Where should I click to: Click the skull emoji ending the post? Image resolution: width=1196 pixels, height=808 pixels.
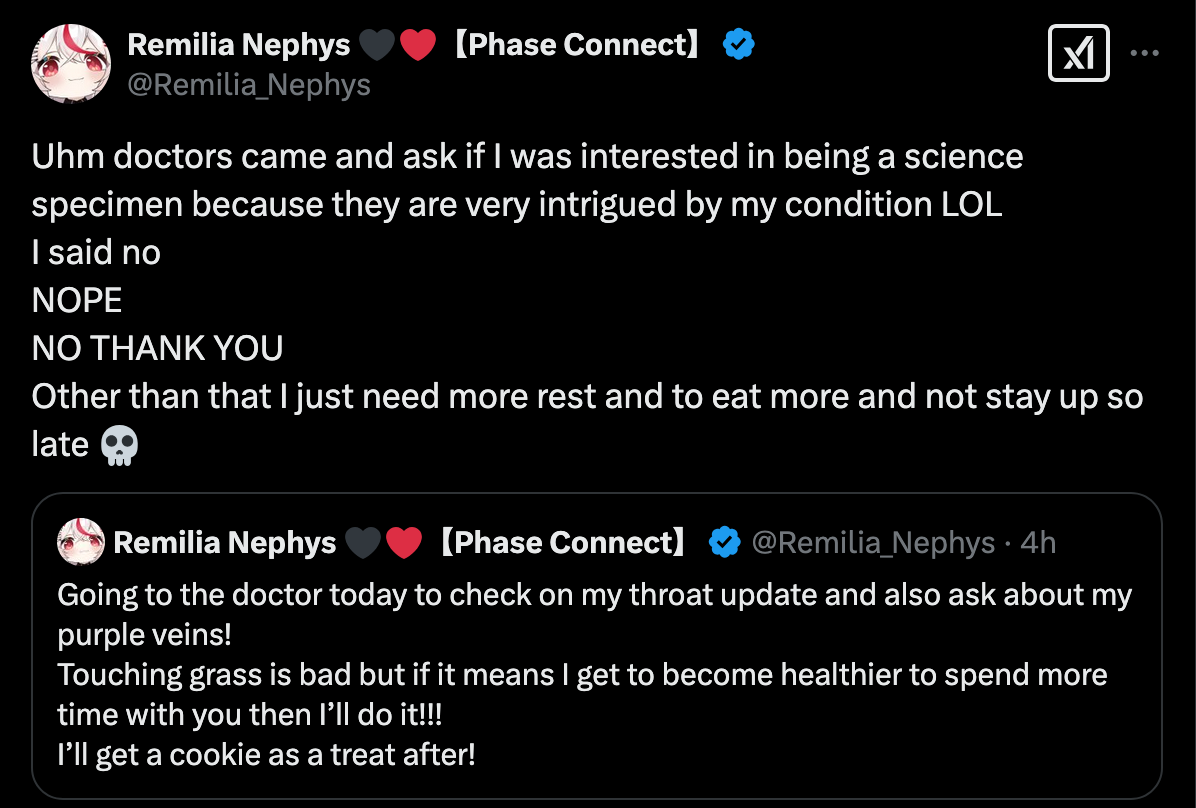click(120, 445)
